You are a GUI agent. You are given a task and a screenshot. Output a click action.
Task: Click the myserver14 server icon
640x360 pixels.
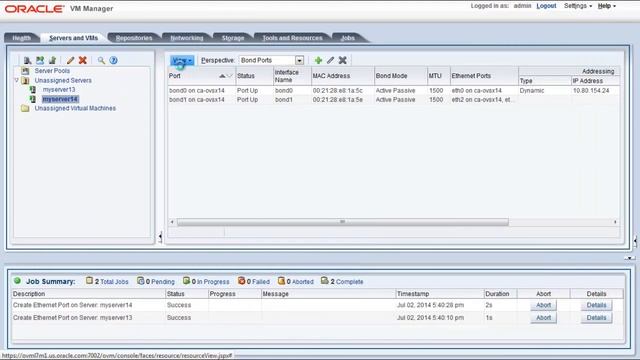pos(33,99)
